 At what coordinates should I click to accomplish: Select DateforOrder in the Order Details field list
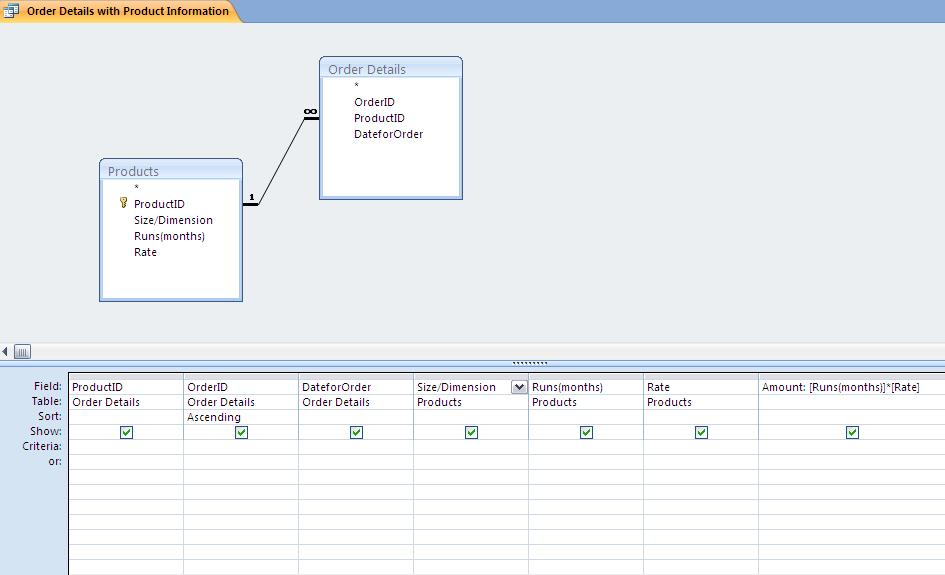388,134
